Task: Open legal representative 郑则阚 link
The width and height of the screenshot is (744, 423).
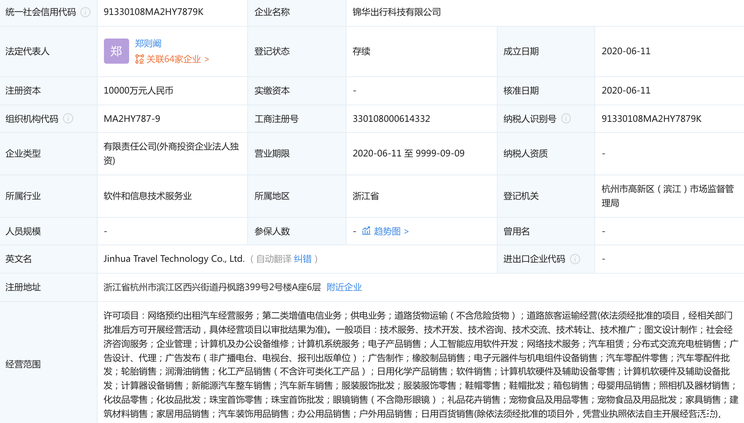Action: click(x=148, y=44)
